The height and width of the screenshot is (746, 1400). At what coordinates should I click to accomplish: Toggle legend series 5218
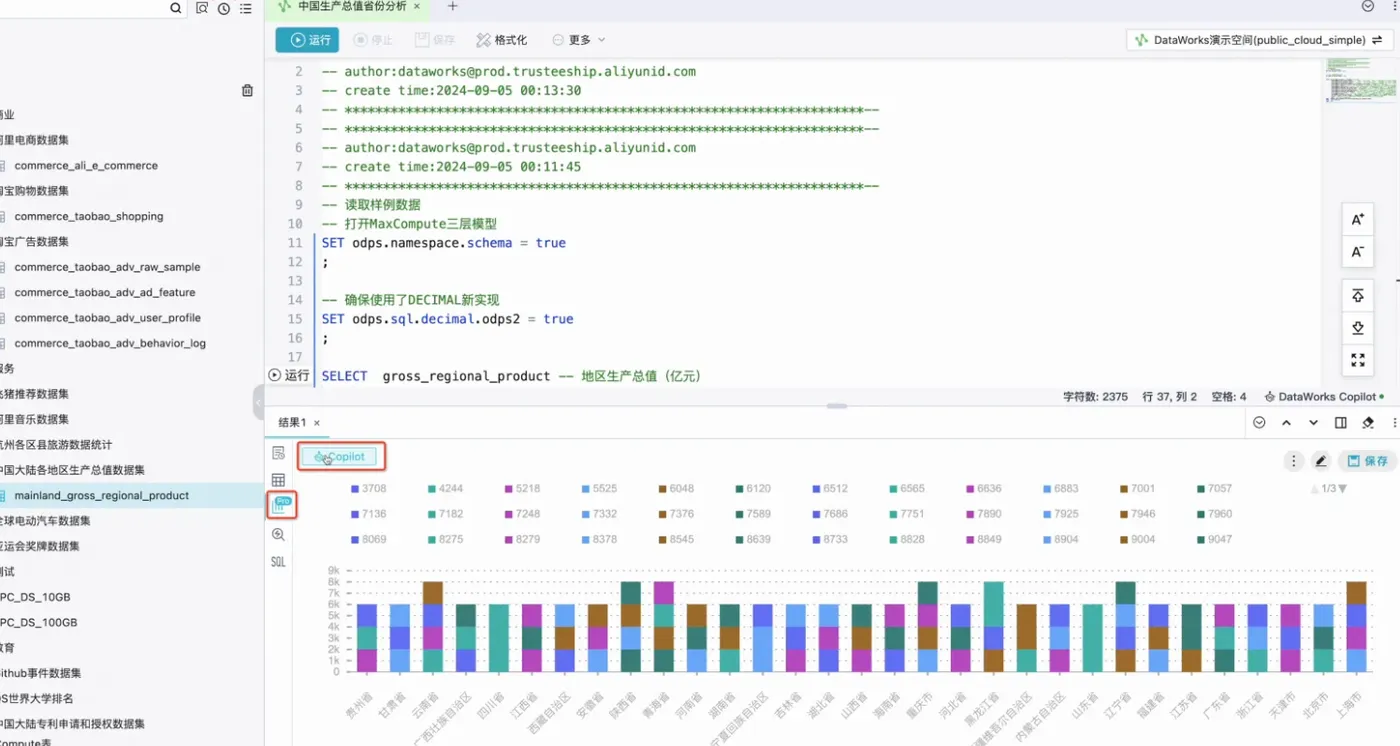(x=521, y=489)
